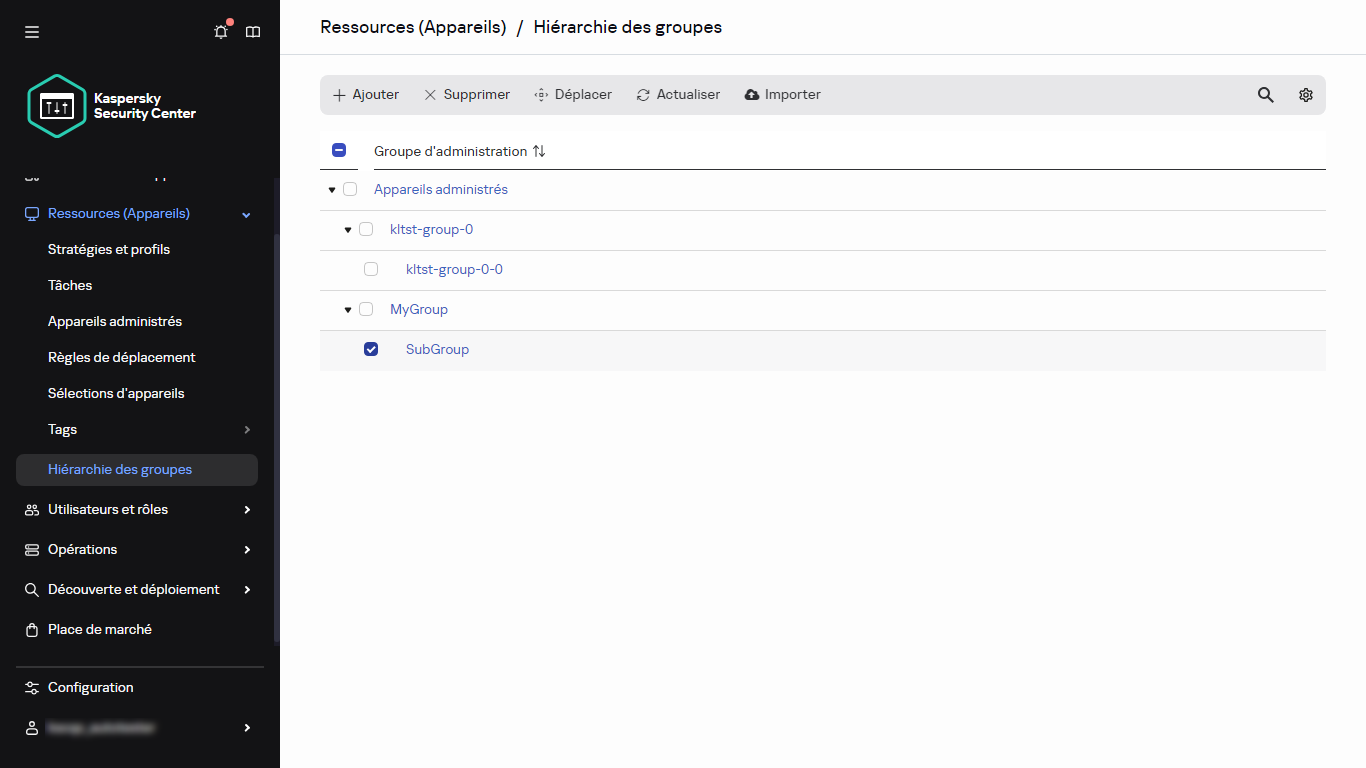Open Stratégies et profils menu item
1366x768 pixels.
pos(109,249)
